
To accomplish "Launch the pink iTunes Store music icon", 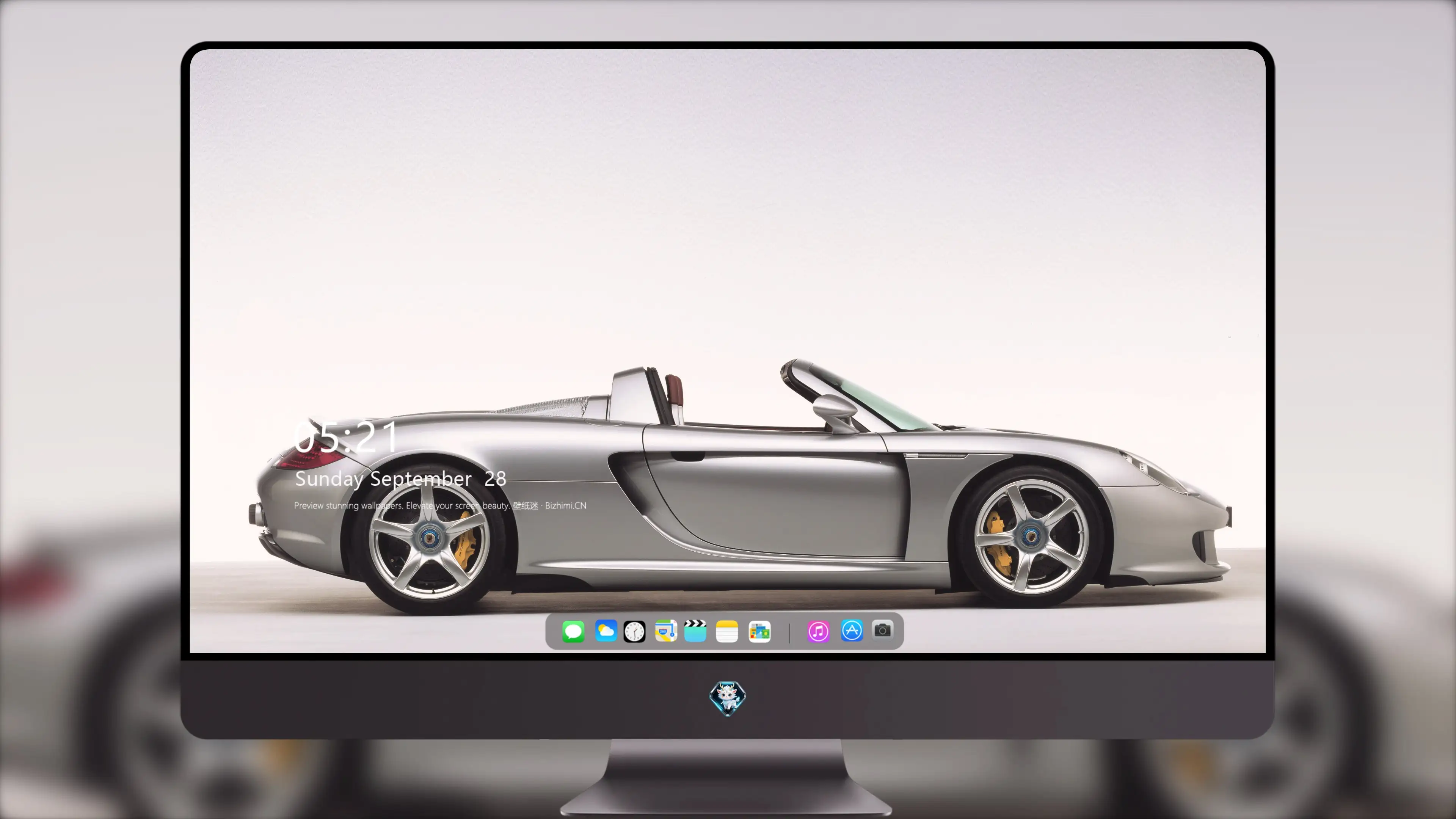I will click(819, 631).
